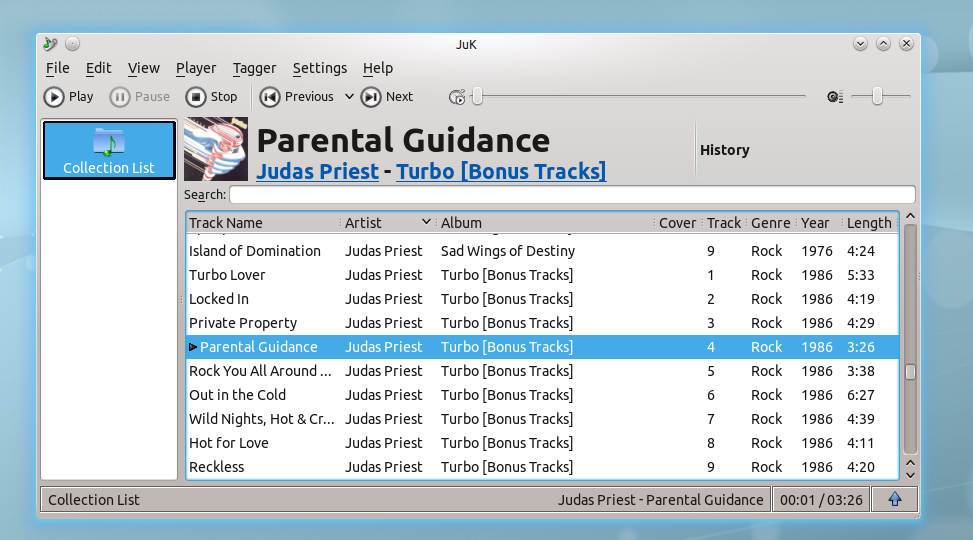Stop playback with the Stop button
973x540 pixels.
[x=212, y=97]
